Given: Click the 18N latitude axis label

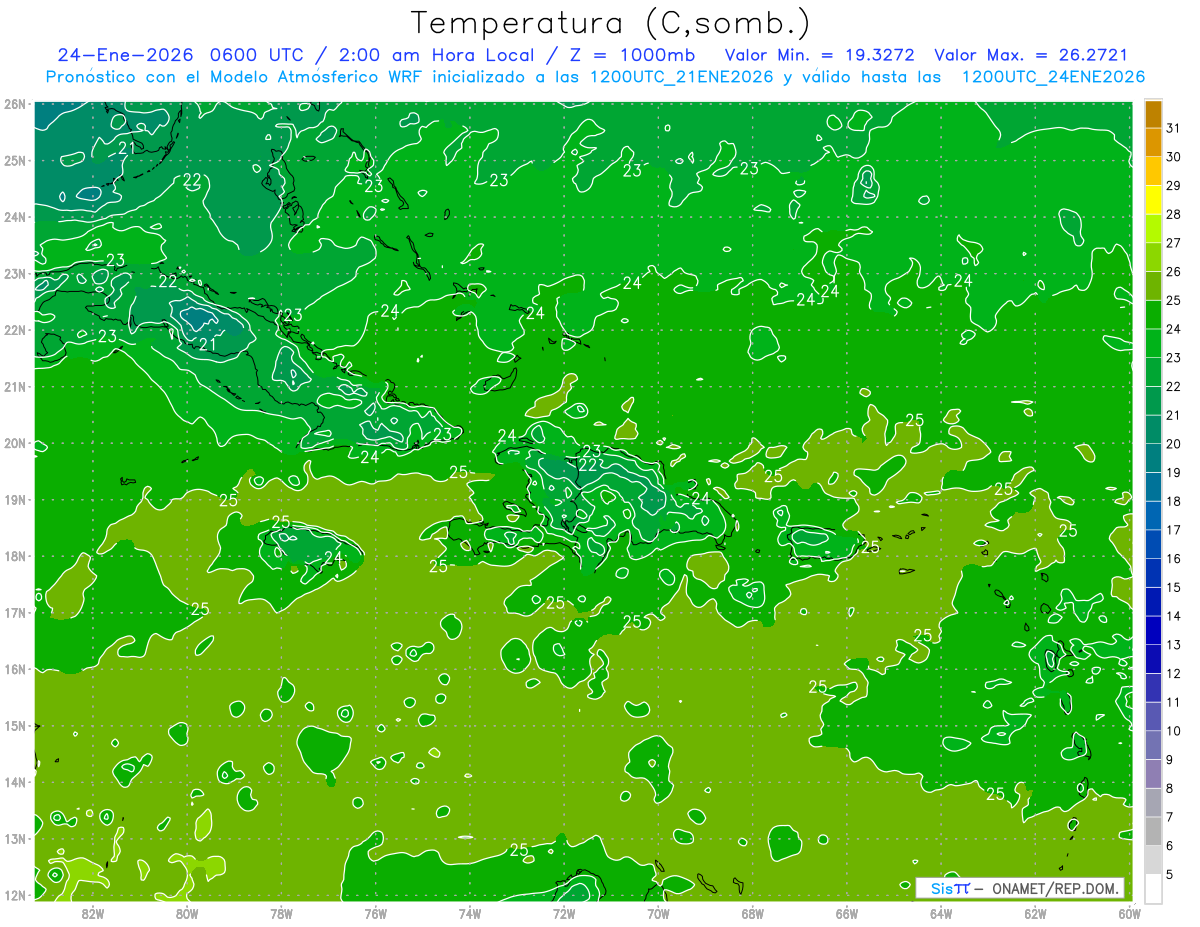Looking at the screenshot, I should point(14,556).
